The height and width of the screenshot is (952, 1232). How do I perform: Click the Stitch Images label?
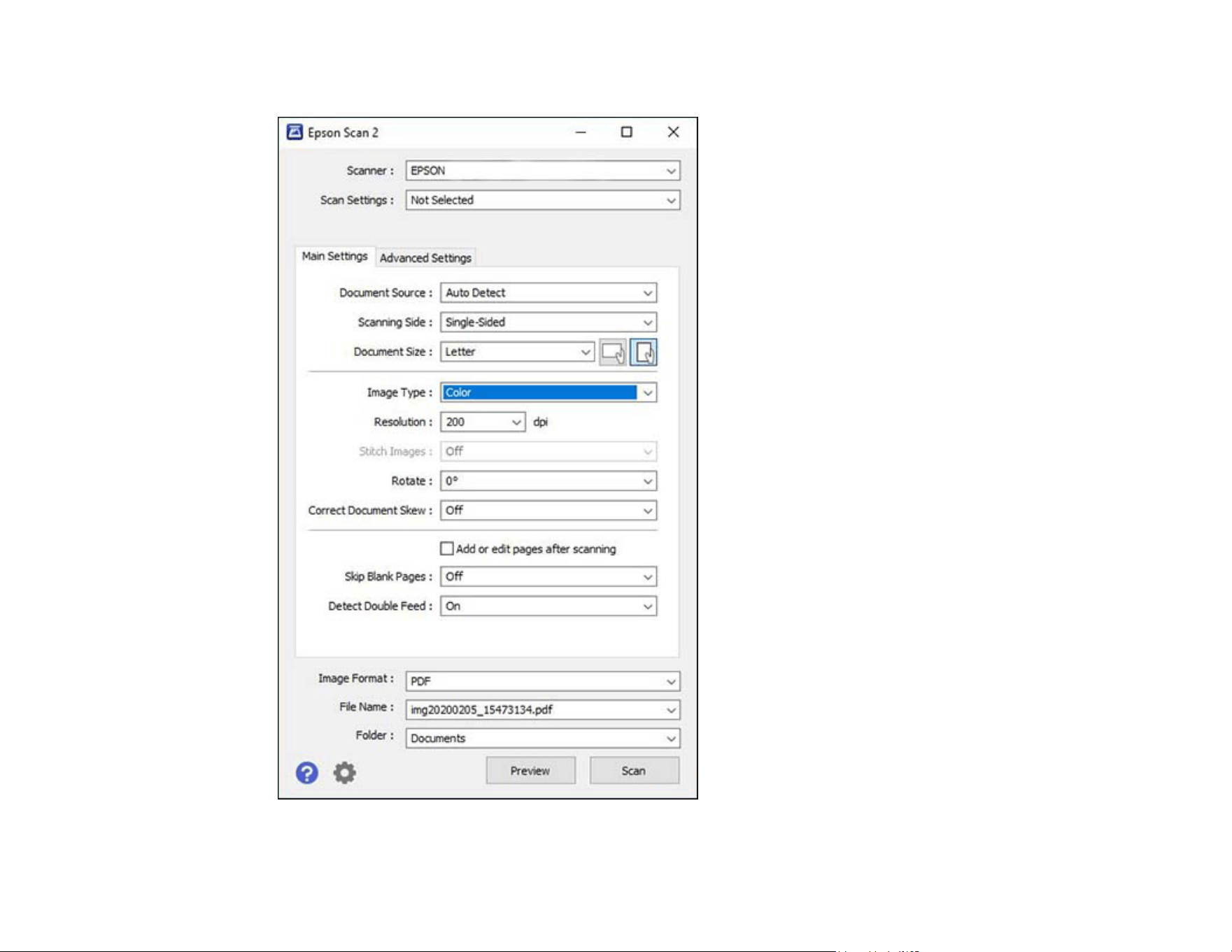coord(395,452)
